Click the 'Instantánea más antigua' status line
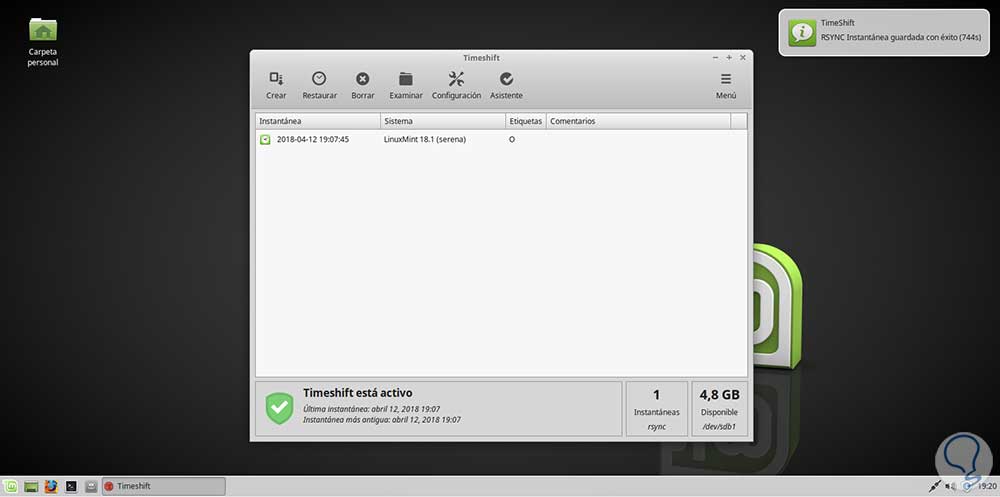1000x497 pixels. click(381, 420)
